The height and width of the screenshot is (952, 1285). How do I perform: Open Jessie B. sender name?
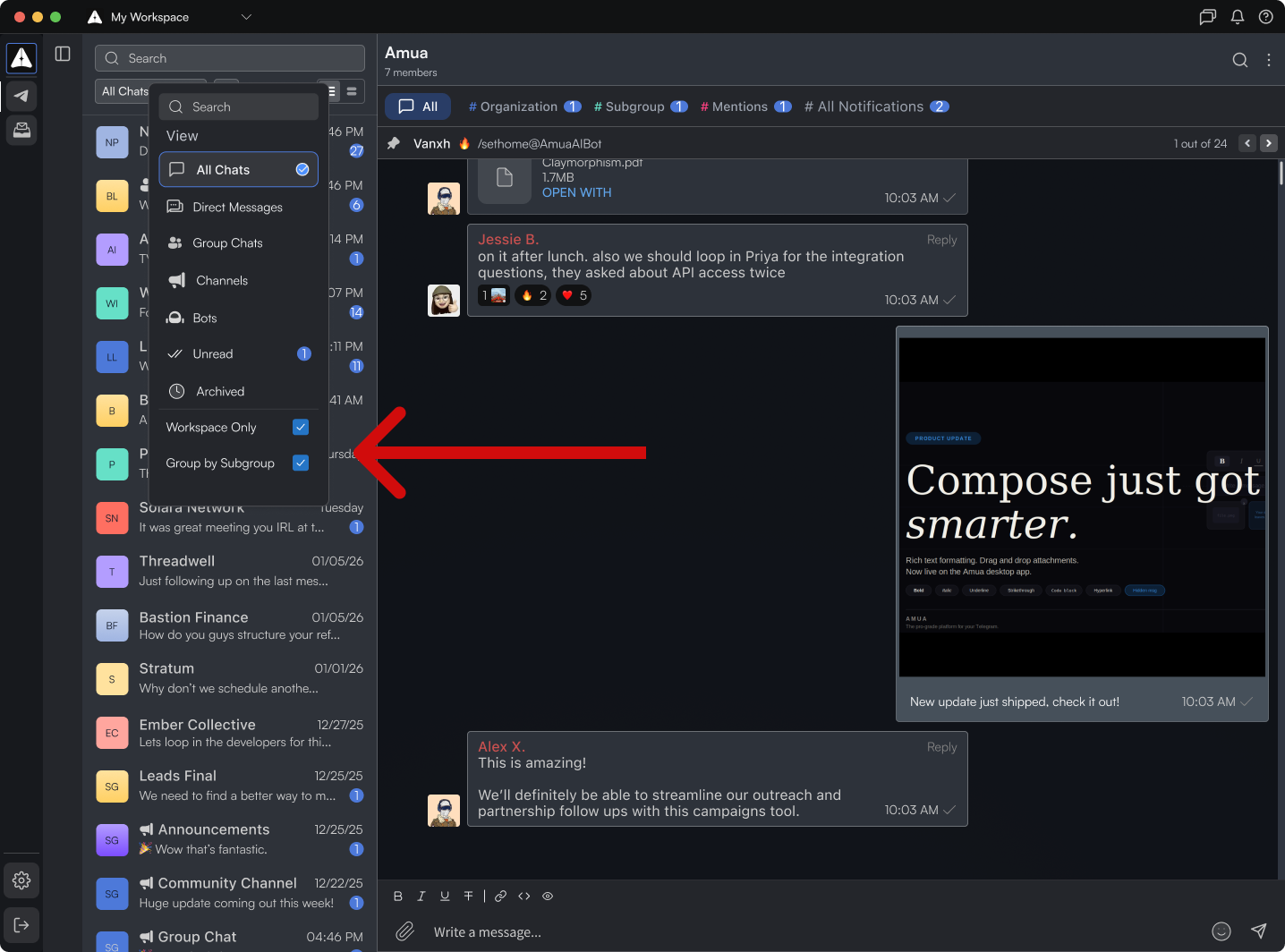(508, 240)
